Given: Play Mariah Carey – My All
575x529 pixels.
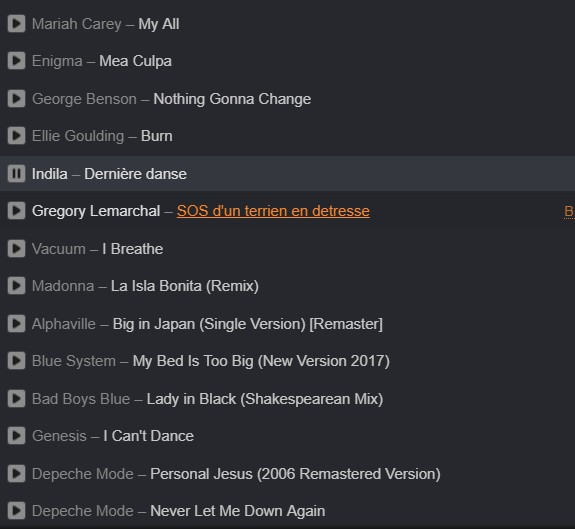Looking at the screenshot, I should tap(17, 24).
